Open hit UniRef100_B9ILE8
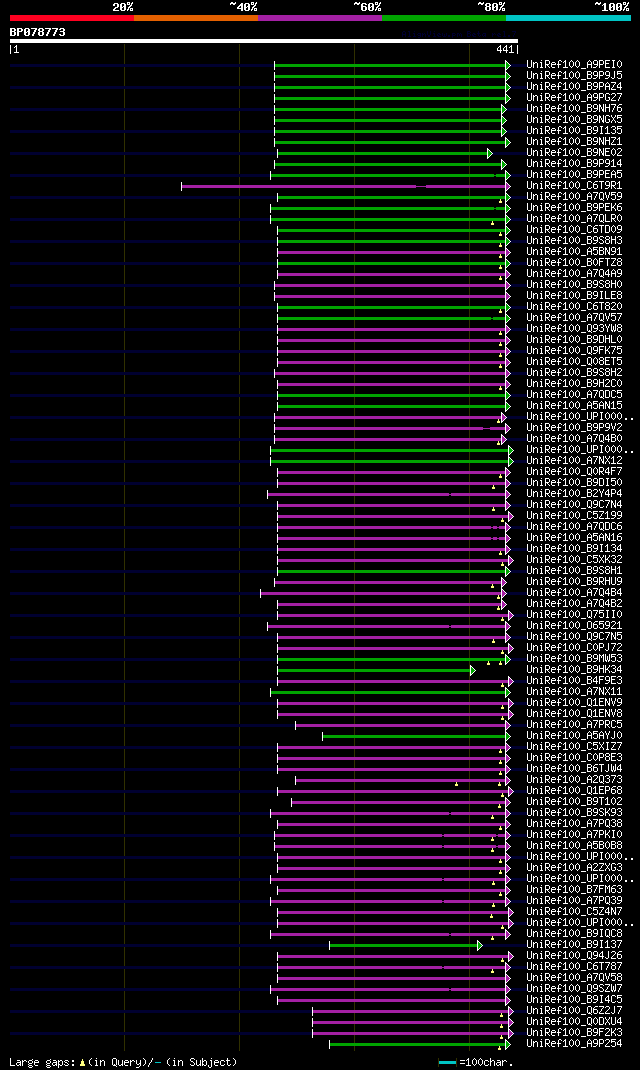The image size is (640, 1070). pos(574,295)
